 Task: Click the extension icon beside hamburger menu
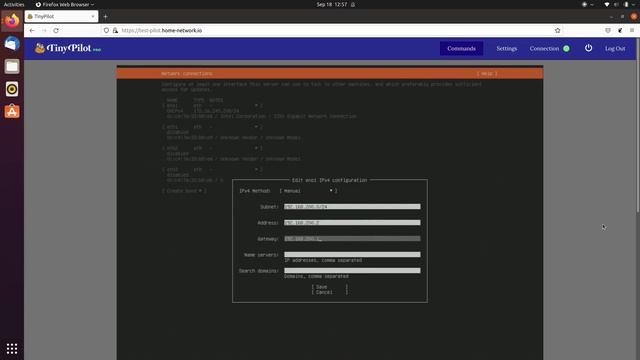[x=620, y=31]
